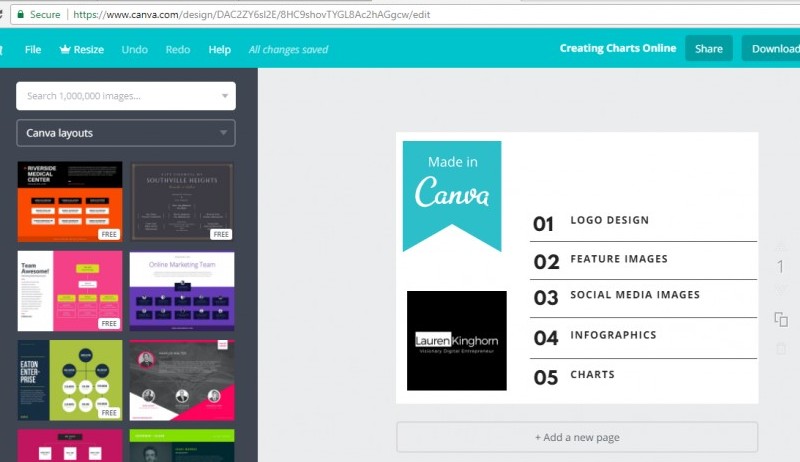Click the number 03 in design
800x462 pixels.
tap(546, 298)
